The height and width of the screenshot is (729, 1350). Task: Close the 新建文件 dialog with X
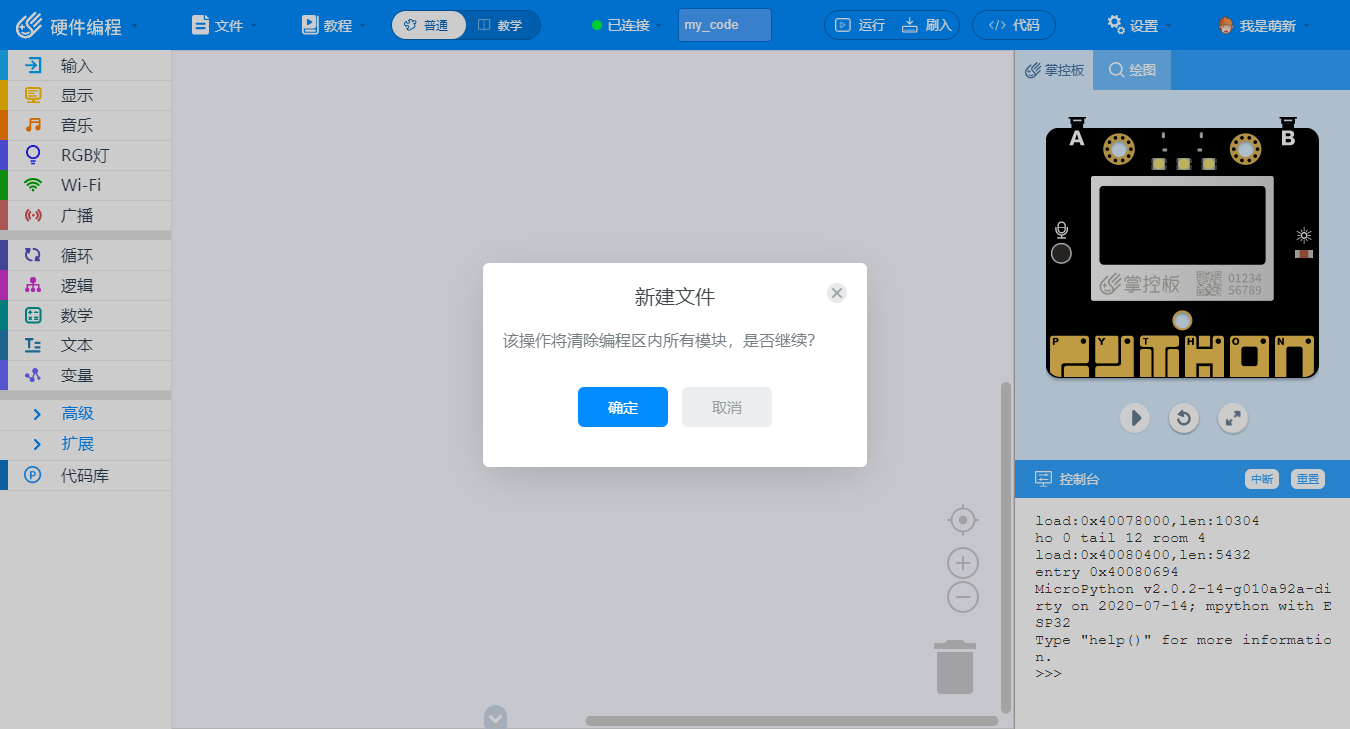point(837,293)
